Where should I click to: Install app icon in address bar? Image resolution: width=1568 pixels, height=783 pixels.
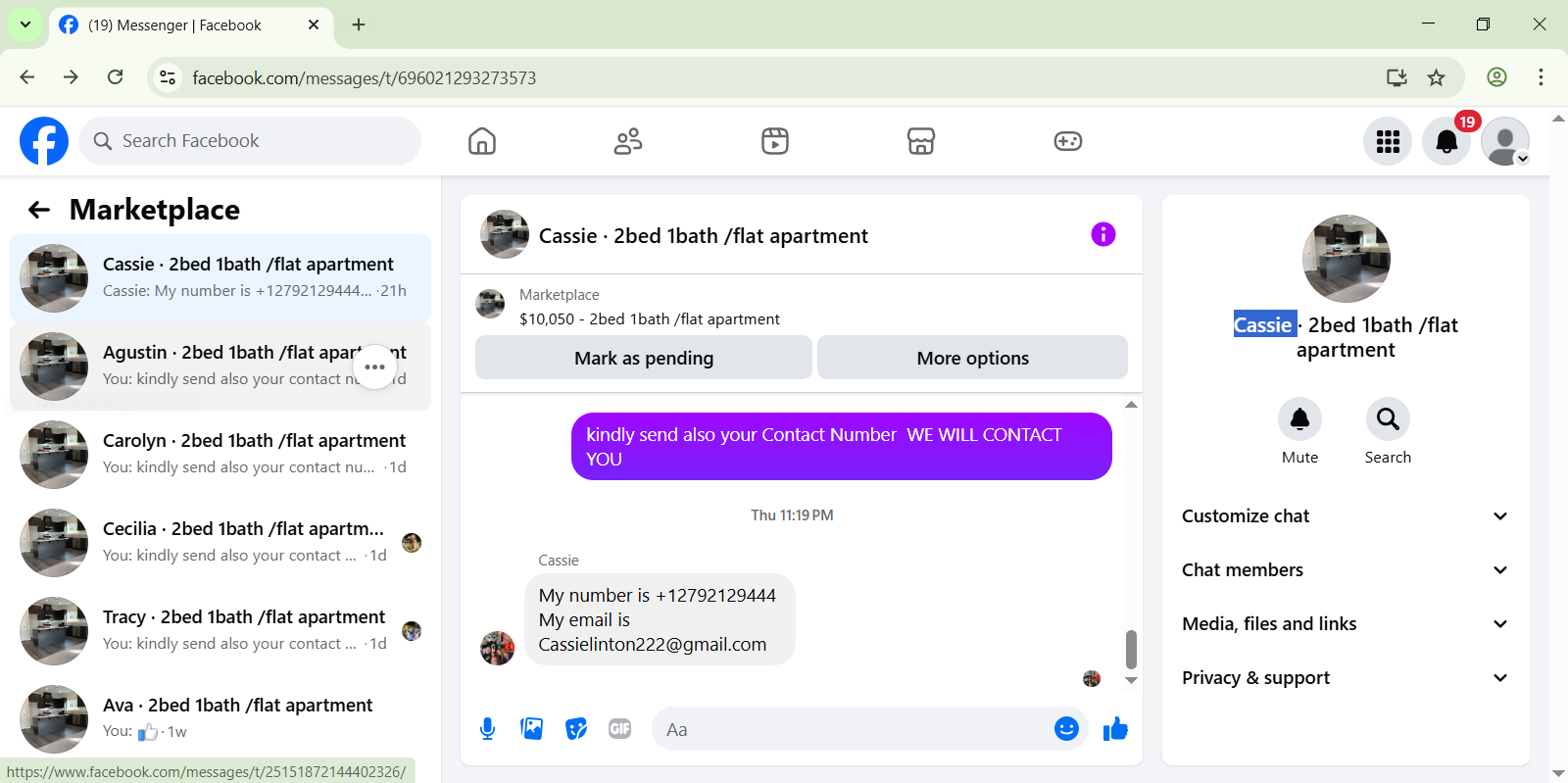1396,77
